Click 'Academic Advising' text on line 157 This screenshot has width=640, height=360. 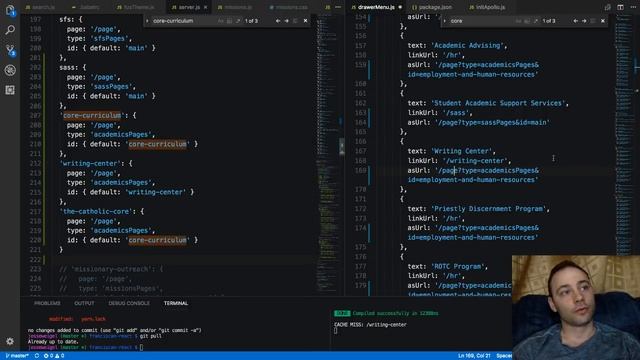(469, 46)
